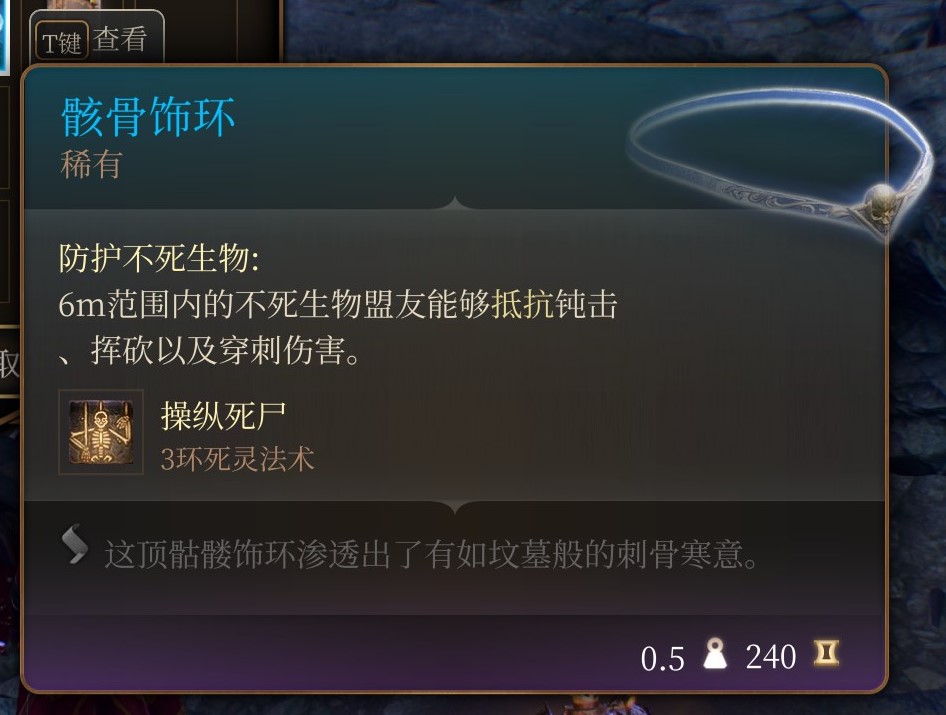Click the 稀有 rarity label
Image resolution: width=946 pixels, height=715 pixels.
(92, 164)
